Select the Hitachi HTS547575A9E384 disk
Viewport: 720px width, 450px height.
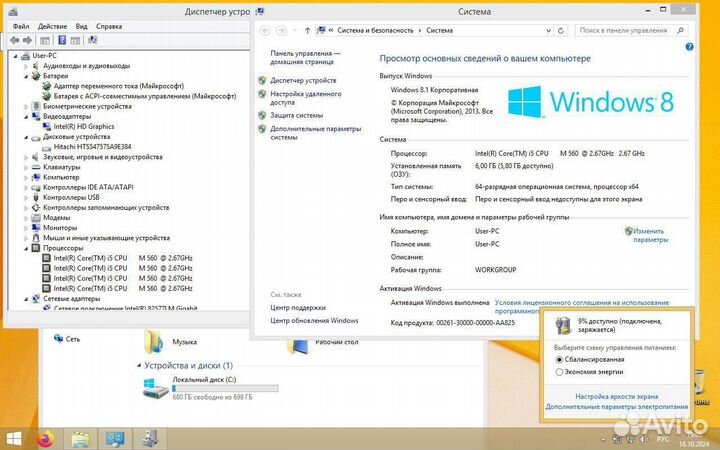click(x=92, y=146)
